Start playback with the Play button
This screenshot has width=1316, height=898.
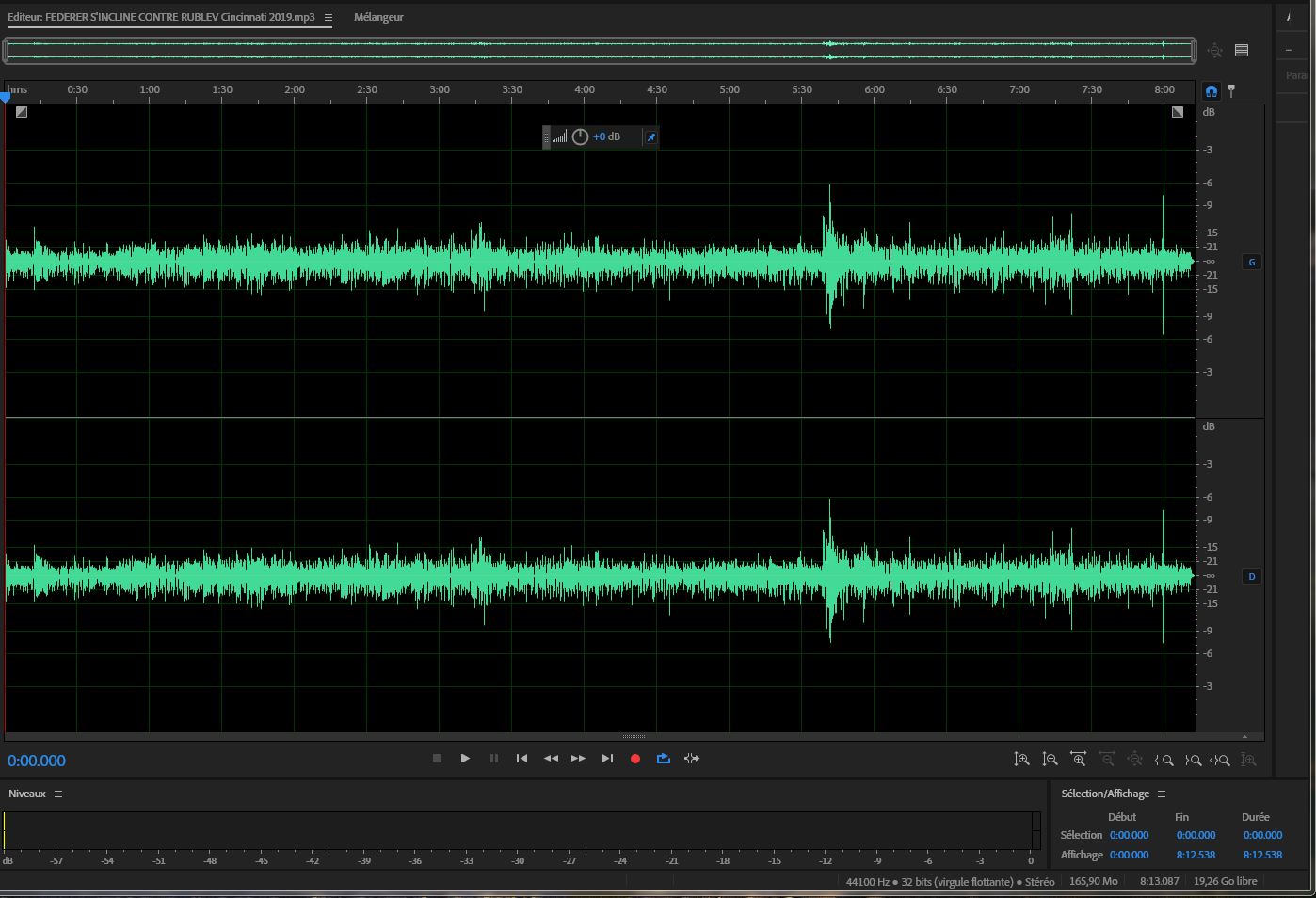[465, 759]
